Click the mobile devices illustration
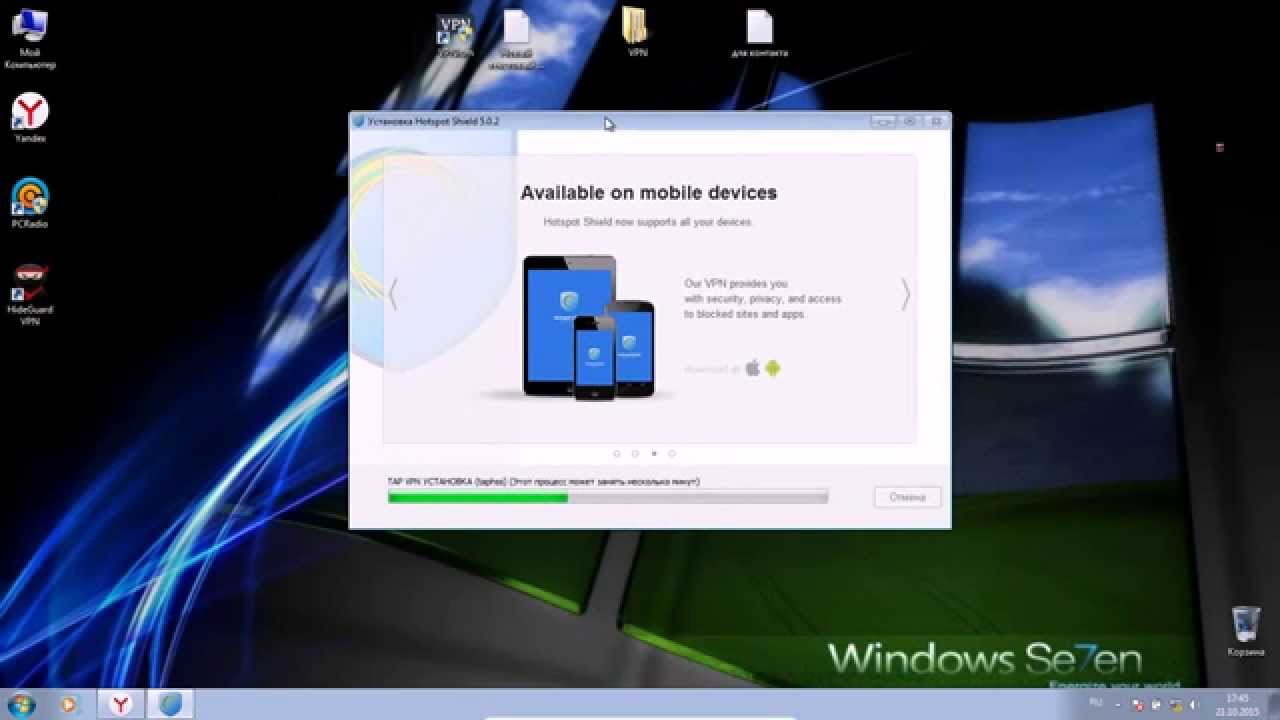Screen dimensions: 1280x720 (x=589, y=326)
